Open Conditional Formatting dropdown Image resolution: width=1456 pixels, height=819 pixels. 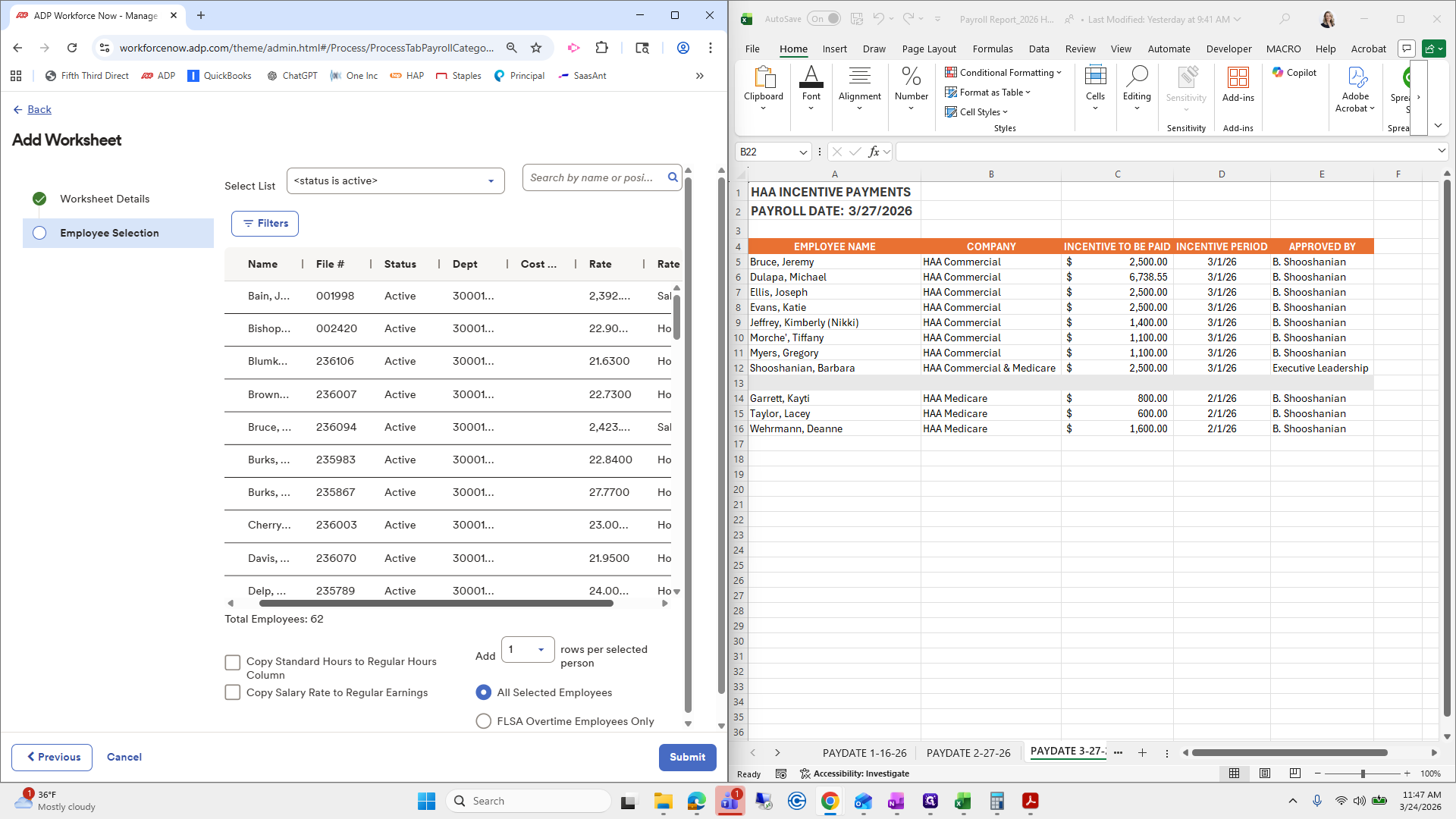point(1003,73)
